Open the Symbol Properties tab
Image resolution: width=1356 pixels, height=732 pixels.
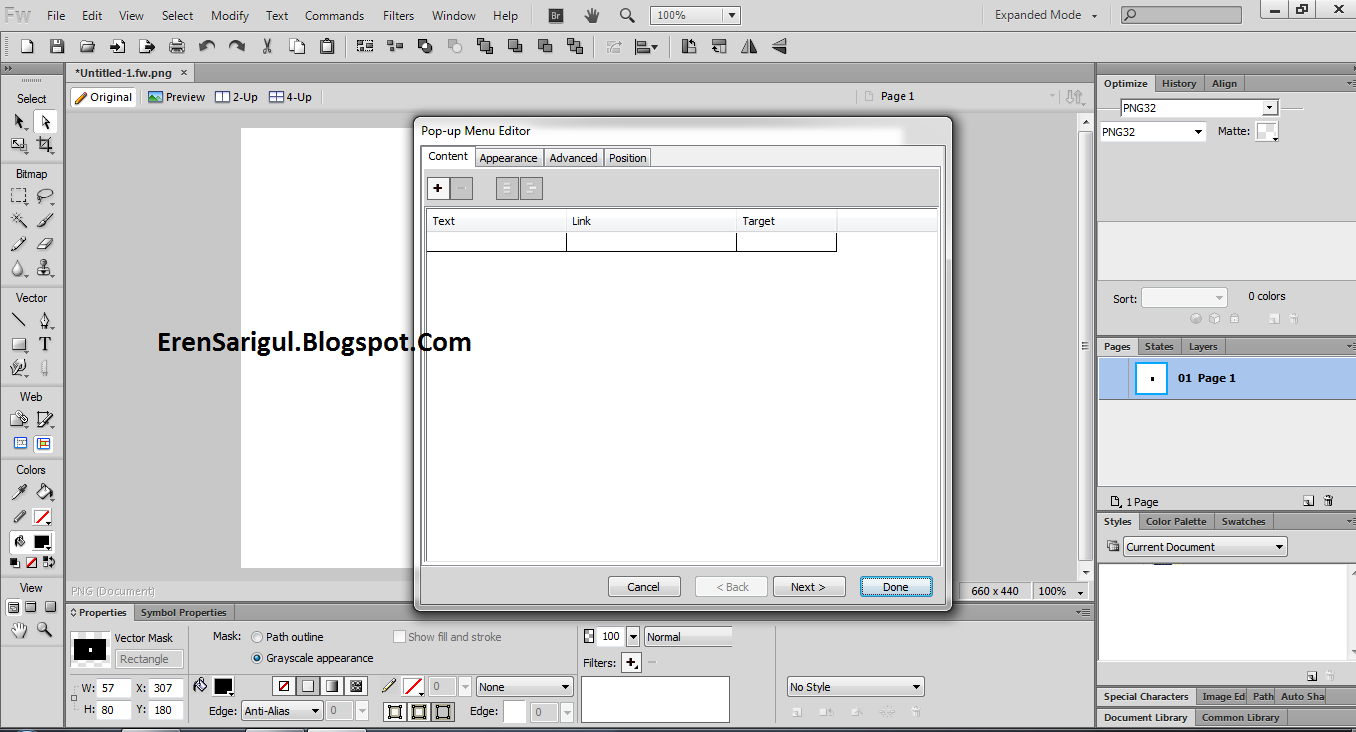point(183,612)
